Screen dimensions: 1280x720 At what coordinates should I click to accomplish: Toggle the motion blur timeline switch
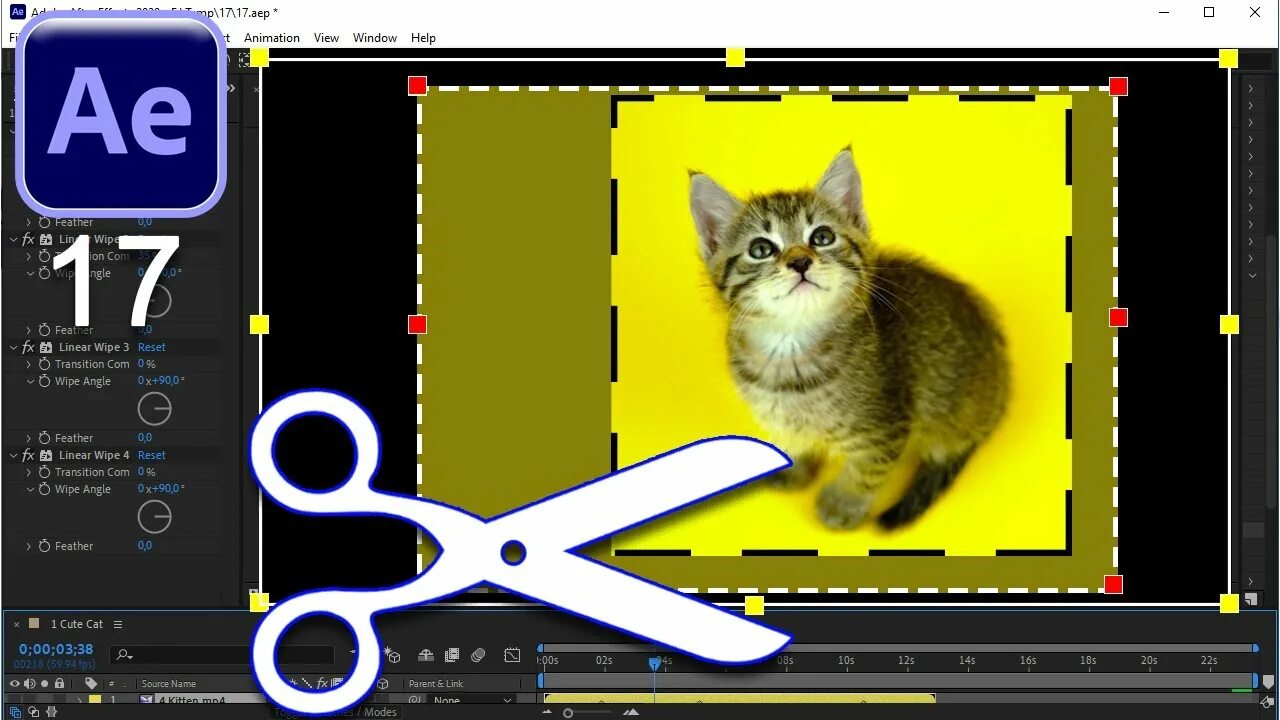tap(478, 655)
